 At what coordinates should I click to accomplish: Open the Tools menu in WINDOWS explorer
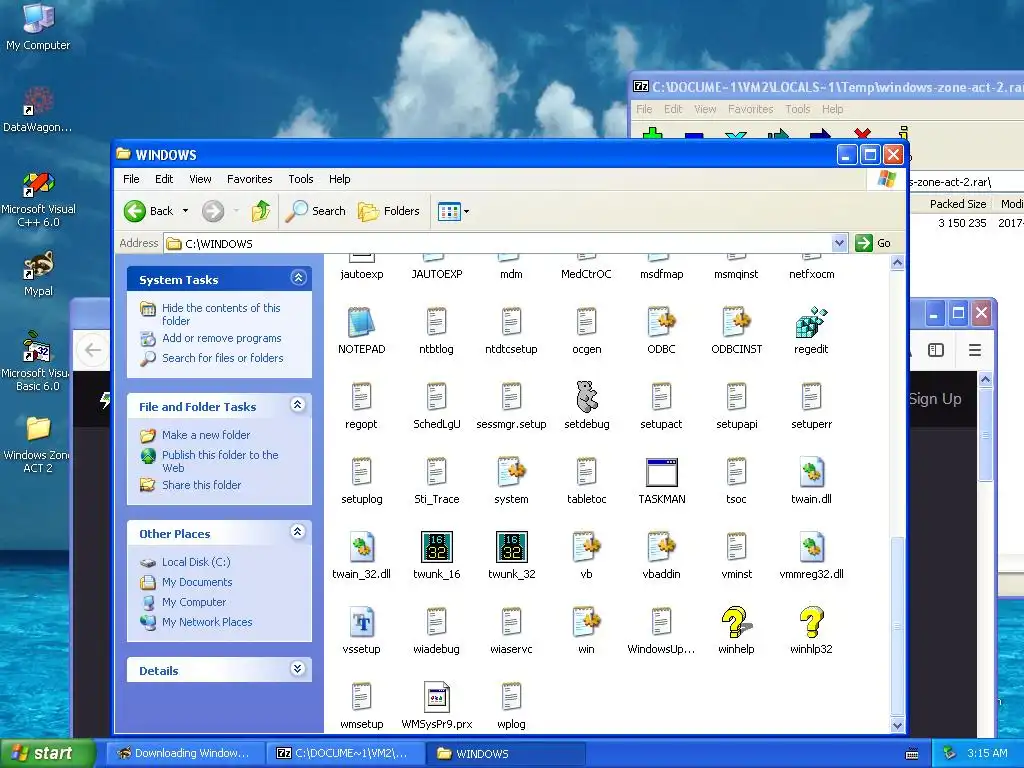pyautogui.click(x=300, y=179)
